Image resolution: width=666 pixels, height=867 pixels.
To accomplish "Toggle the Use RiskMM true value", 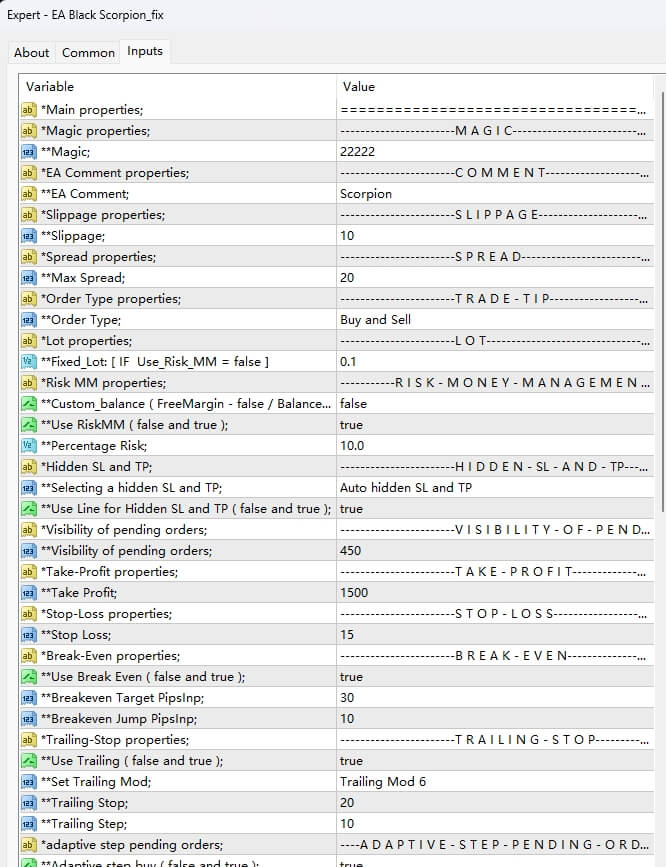I will pyautogui.click(x=352, y=425).
